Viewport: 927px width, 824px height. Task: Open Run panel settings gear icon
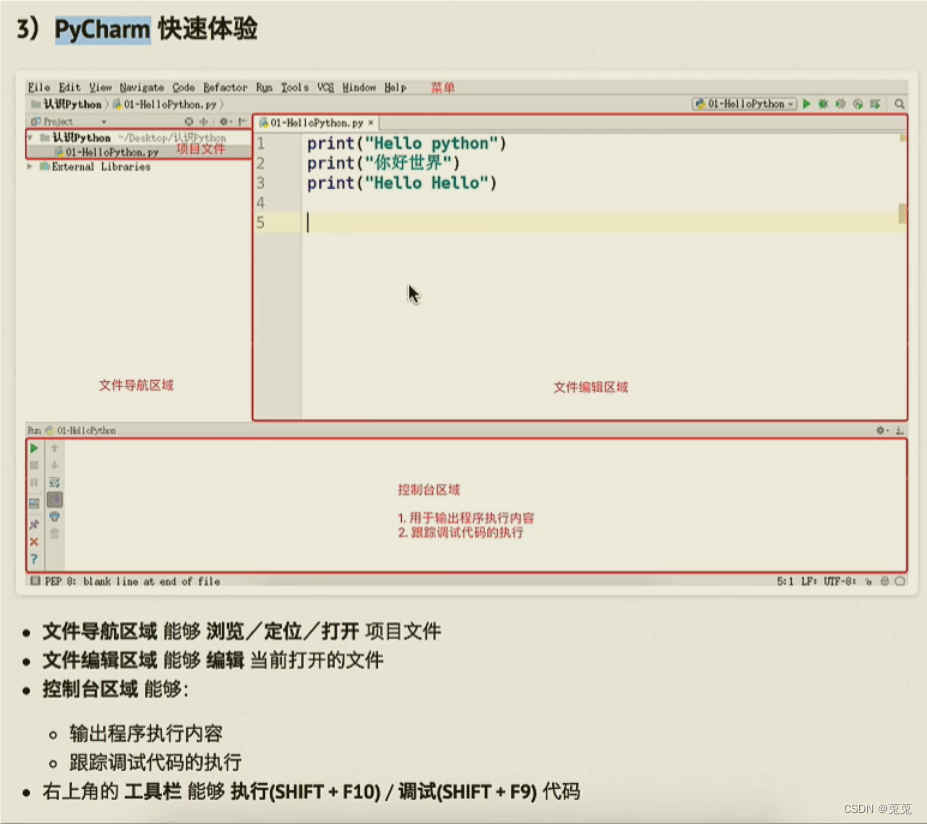coord(881,430)
